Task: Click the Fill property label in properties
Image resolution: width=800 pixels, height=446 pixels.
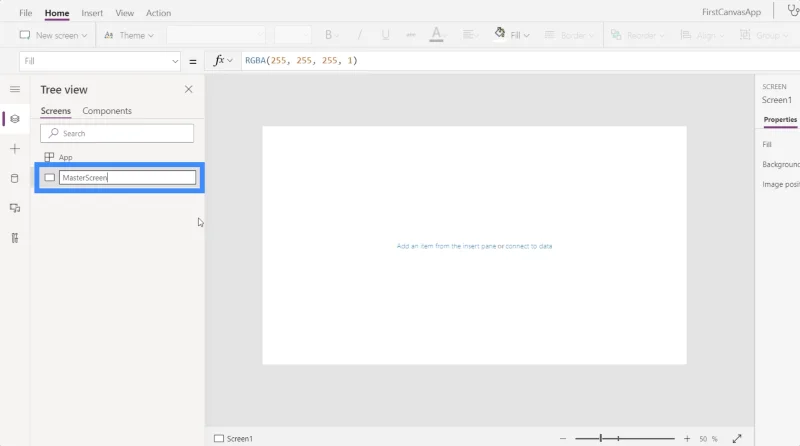Action: point(767,144)
